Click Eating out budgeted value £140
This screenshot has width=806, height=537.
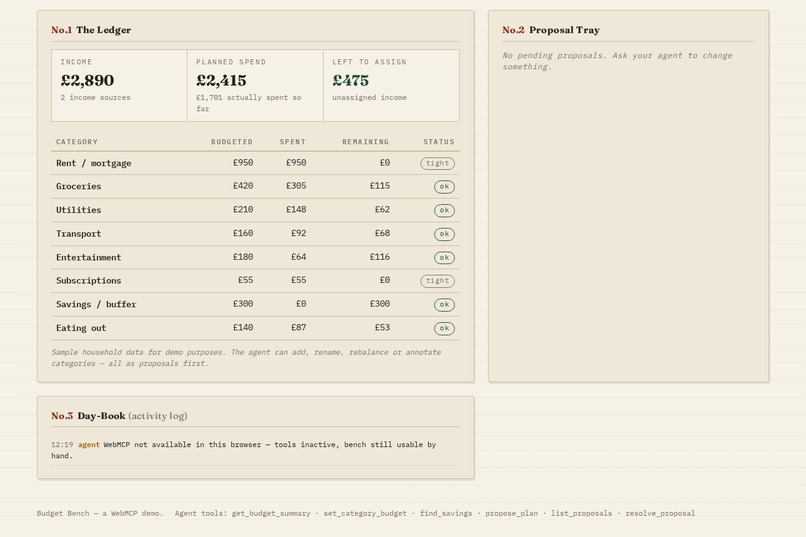click(x=243, y=327)
